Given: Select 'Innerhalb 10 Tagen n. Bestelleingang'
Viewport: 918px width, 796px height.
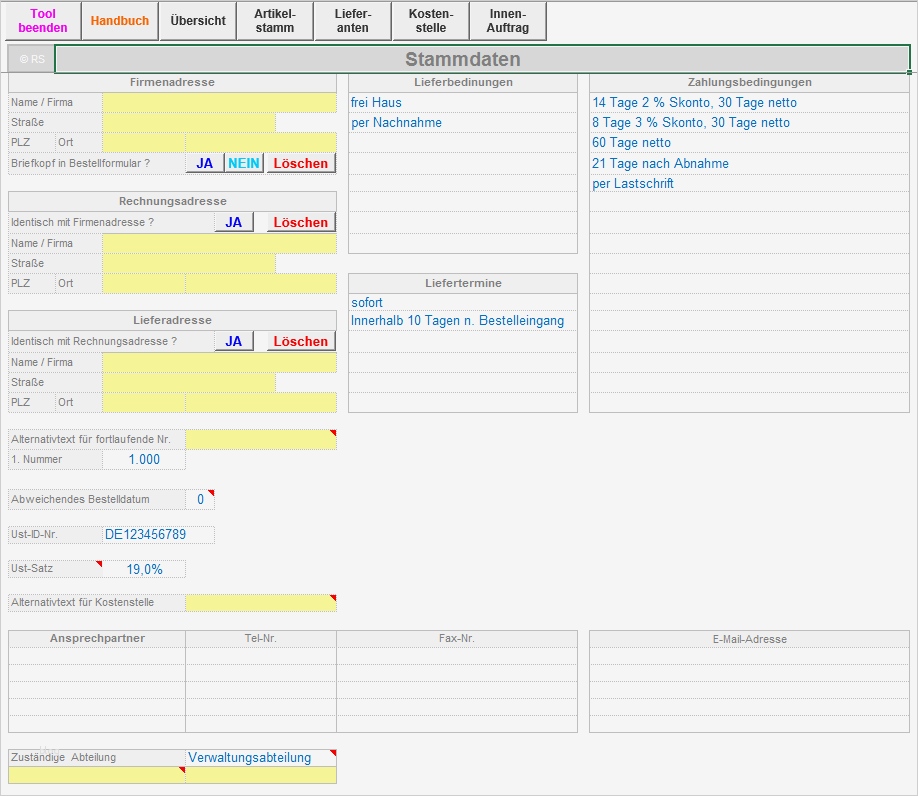Looking at the screenshot, I should coord(463,321).
